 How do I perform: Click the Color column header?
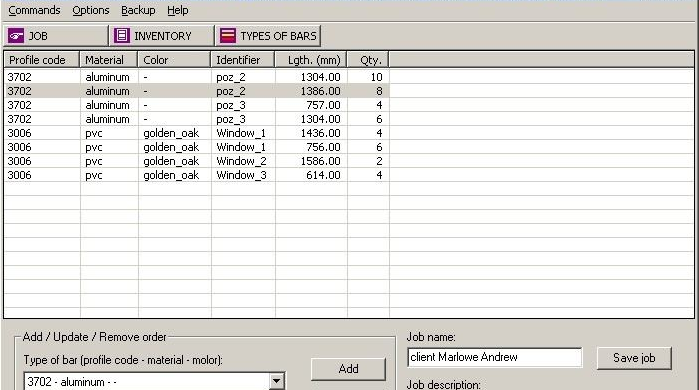[x=174, y=60]
